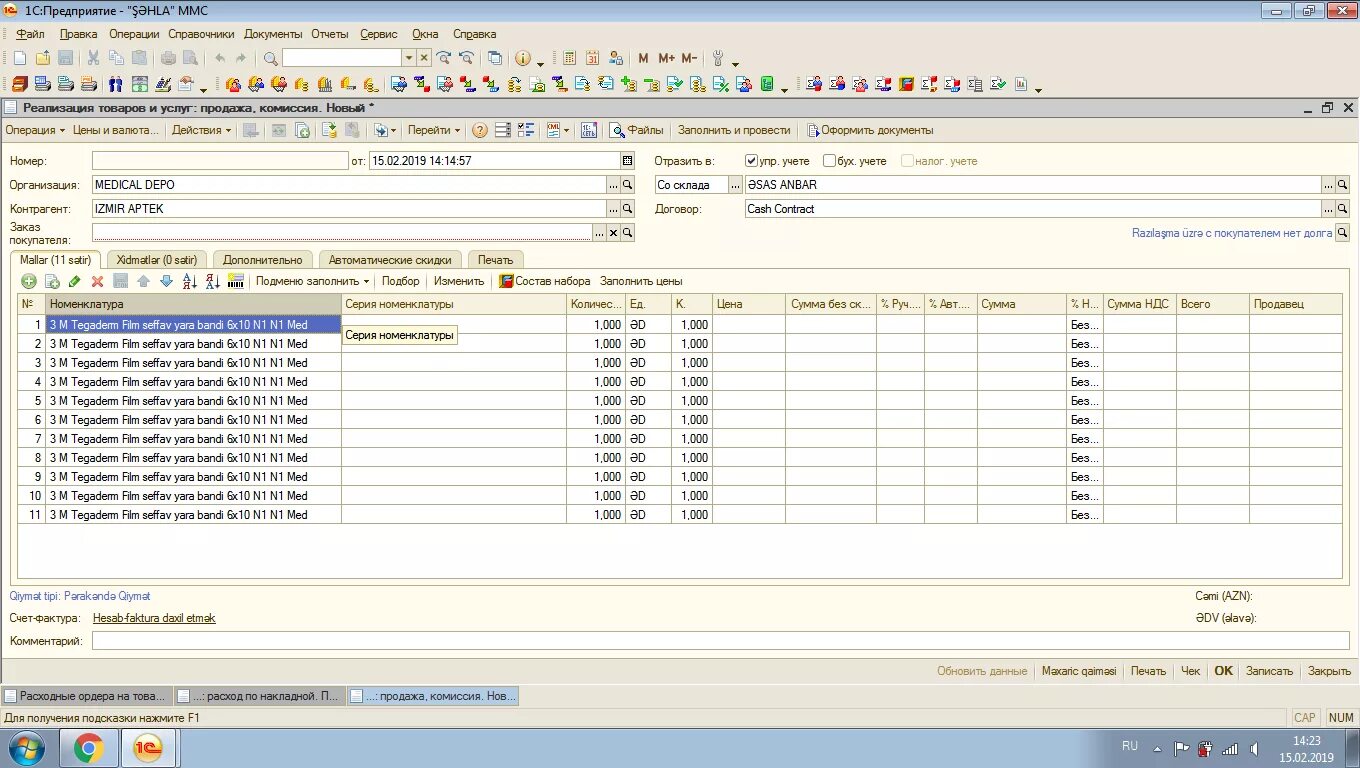
Task: Sort rows descending with Z-A icon
Action: tap(212, 282)
